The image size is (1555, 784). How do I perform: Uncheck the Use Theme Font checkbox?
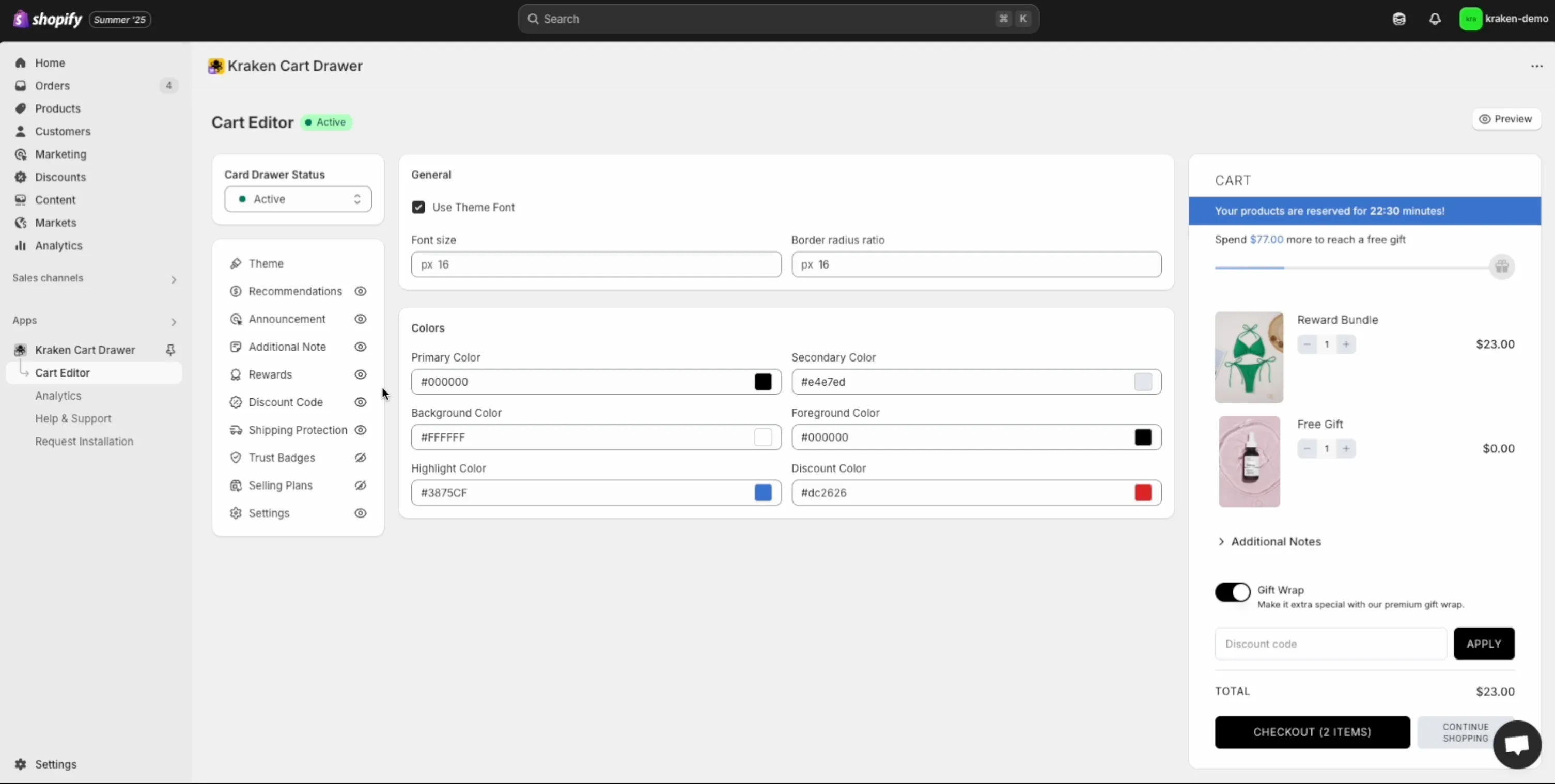418,207
